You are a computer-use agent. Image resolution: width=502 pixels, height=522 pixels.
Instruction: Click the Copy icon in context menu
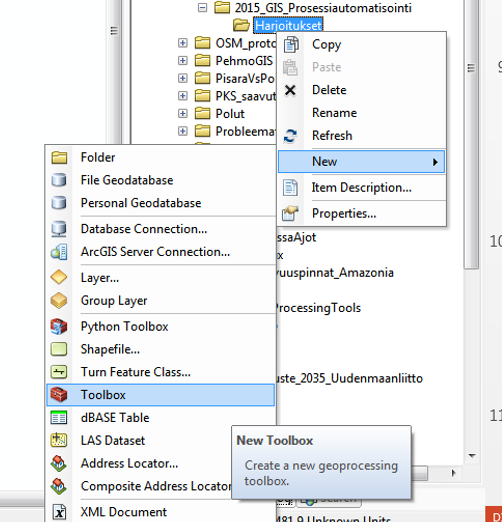290,45
